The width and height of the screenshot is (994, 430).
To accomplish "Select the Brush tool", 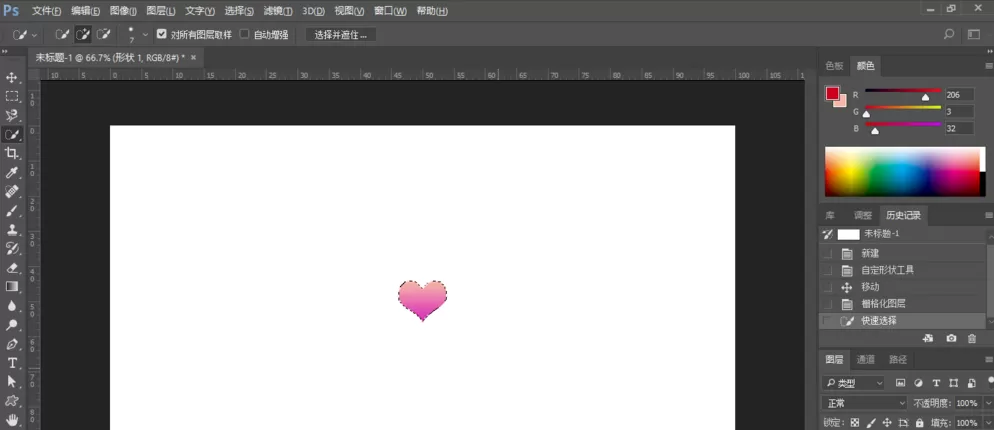I will point(11,211).
